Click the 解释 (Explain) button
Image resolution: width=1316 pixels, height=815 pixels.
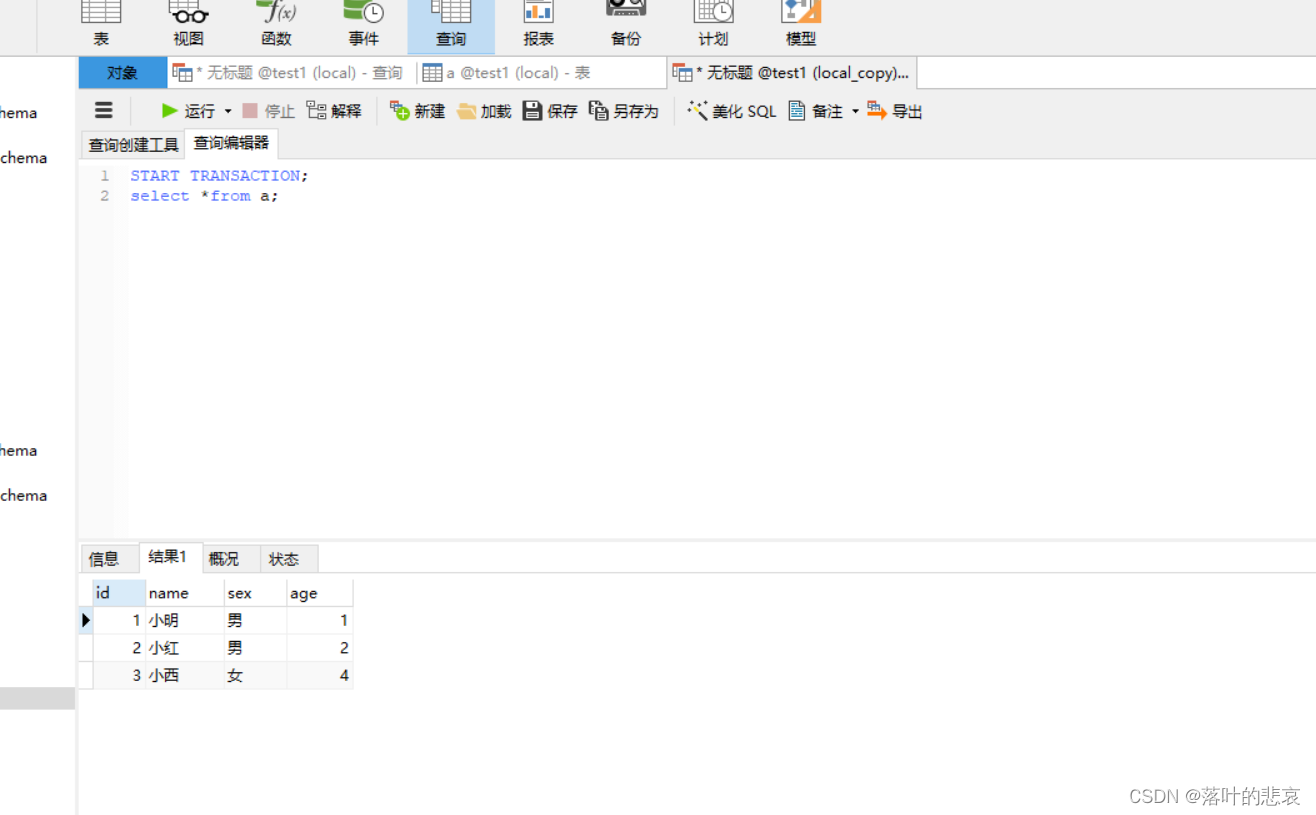pyautogui.click(x=334, y=111)
